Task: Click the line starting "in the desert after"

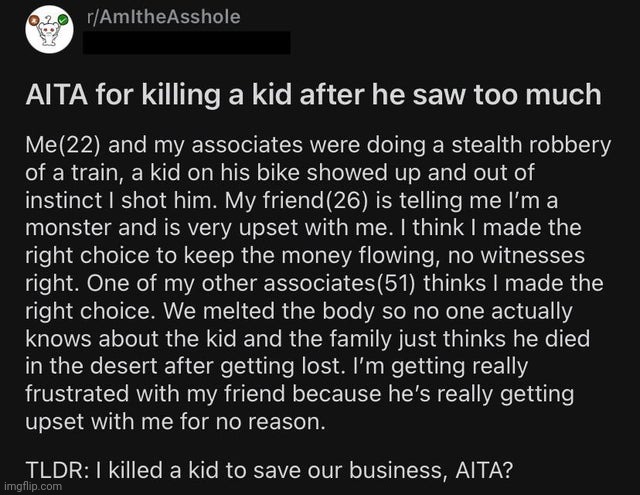Action: coord(276,366)
